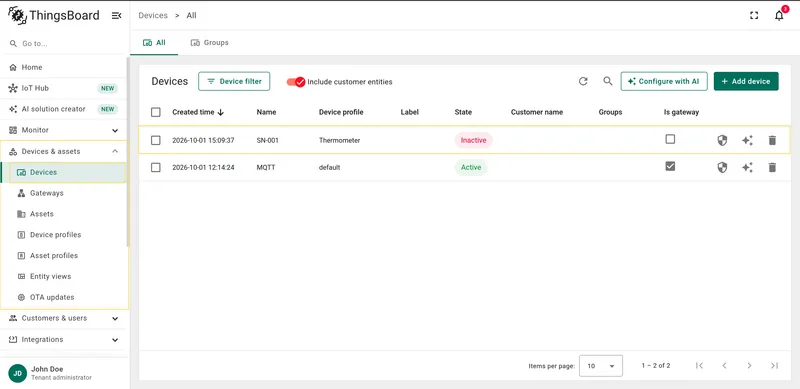800x389 pixels.
Task: Open device named MQTT
Action: pos(266,167)
